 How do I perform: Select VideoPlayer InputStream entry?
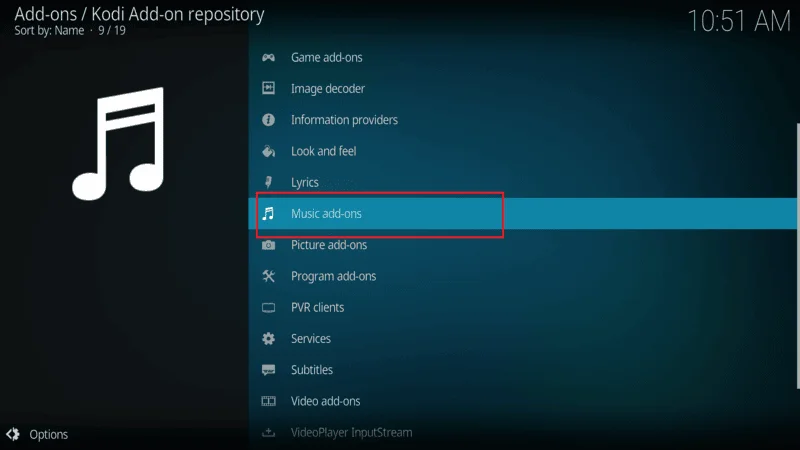point(522,433)
